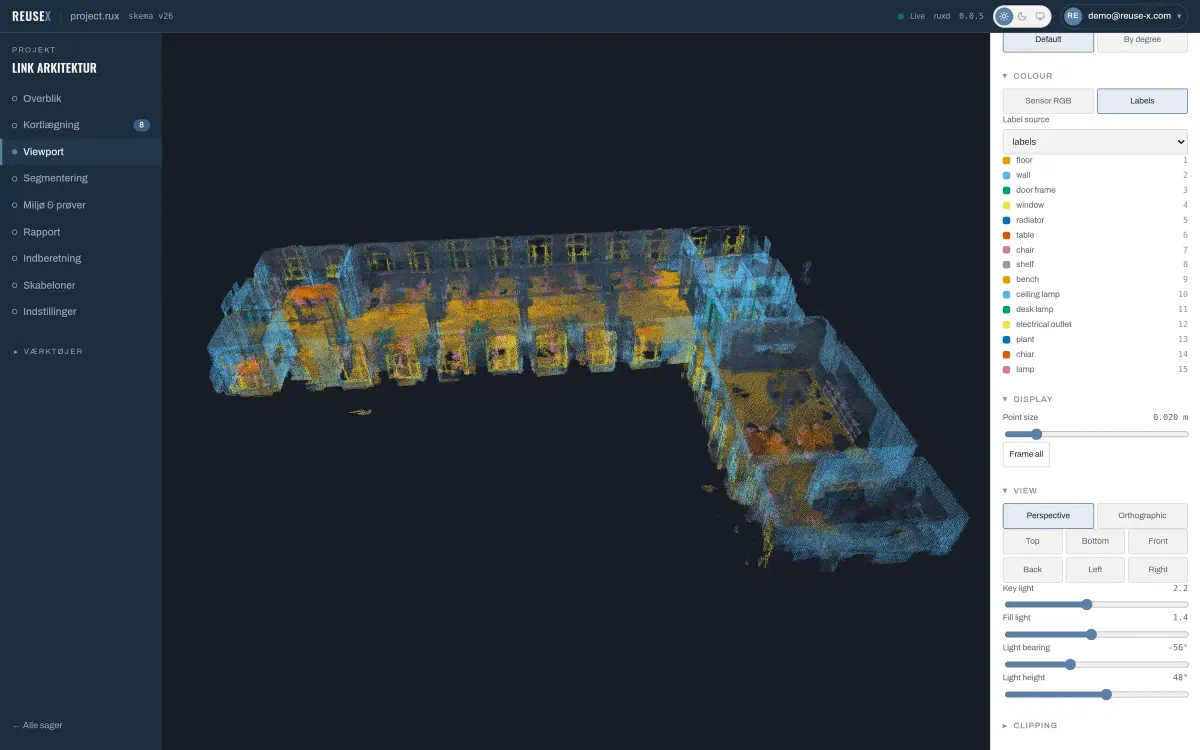Click the shelf label colour swatch
The height and width of the screenshot is (750, 1200).
[1007, 265]
